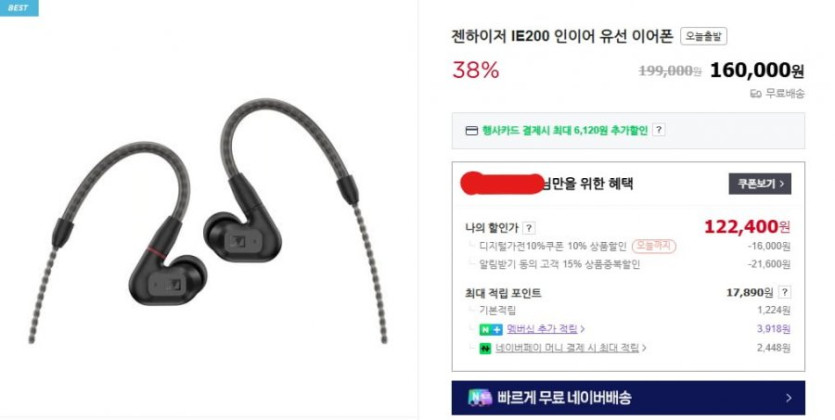Click the Sennheiser IE200 earphone product image

click(208, 220)
